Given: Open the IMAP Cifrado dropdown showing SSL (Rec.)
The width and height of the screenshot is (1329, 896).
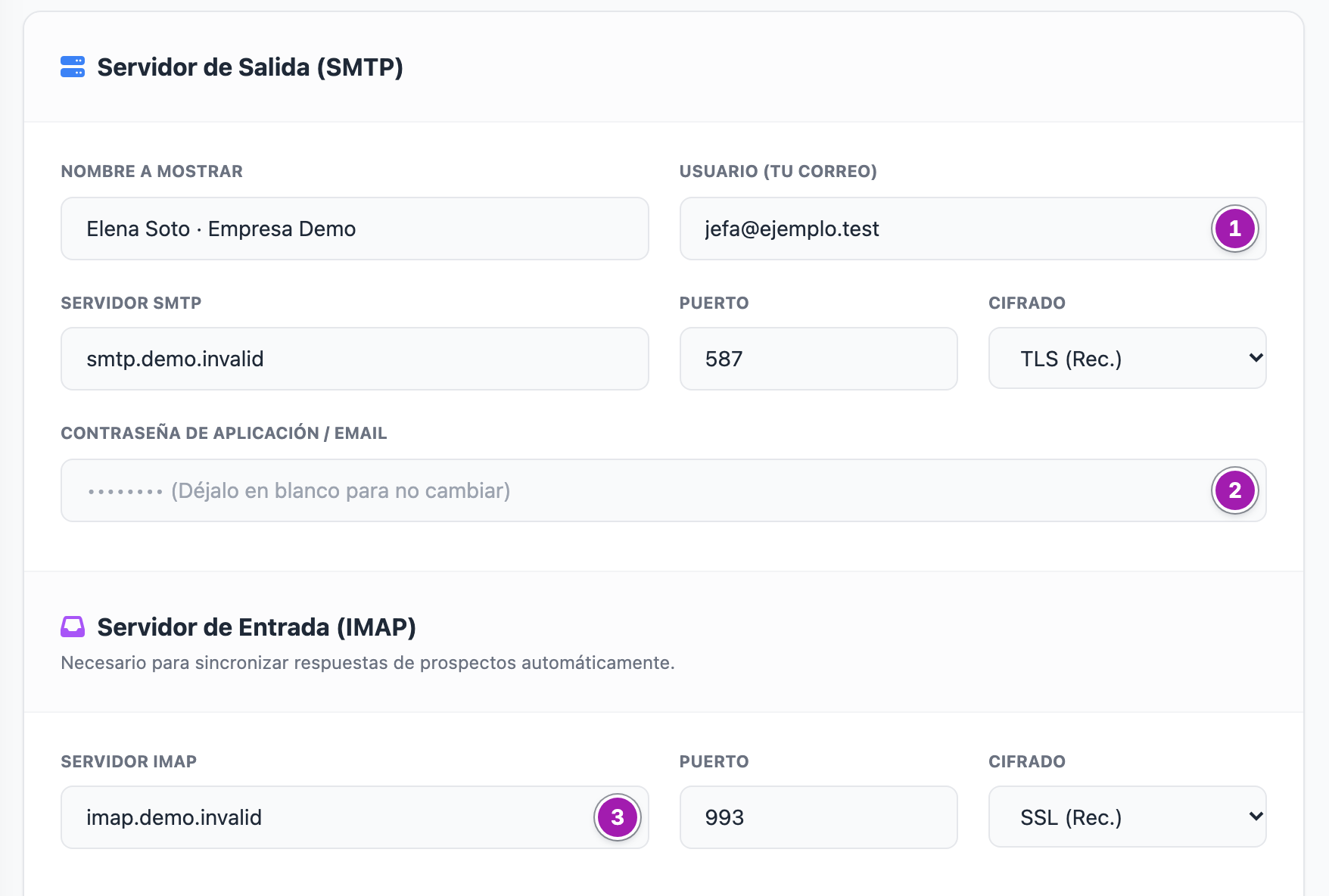Looking at the screenshot, I should pos(1127,817).
